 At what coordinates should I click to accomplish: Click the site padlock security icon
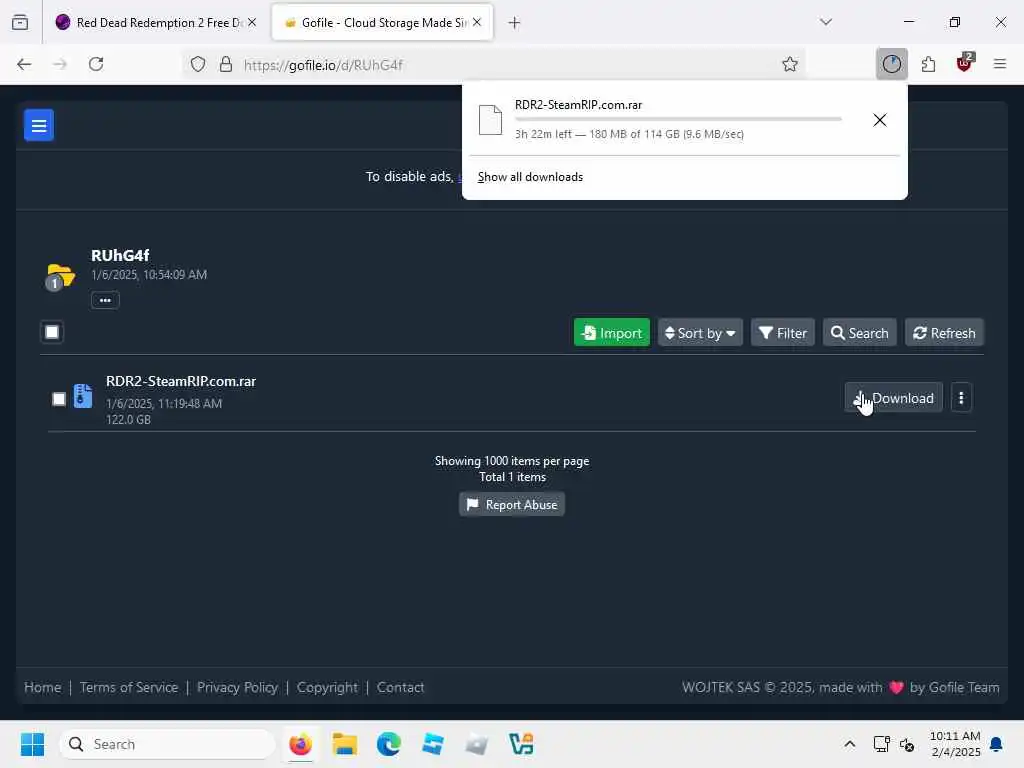pyautogui.click(x=225, y=64)
